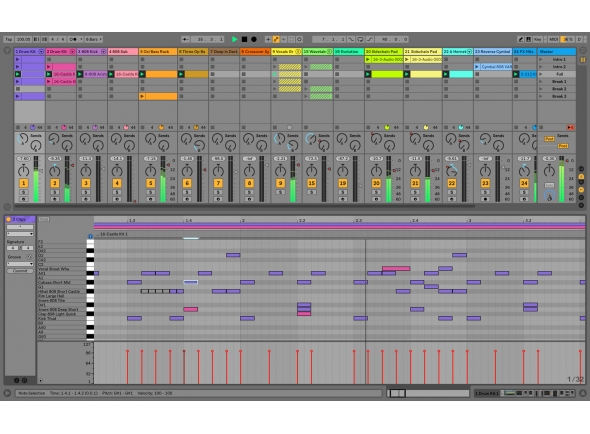Toggle track 24 activator button
Viewport: 590px width, 434px height.
[x=524, y=183]
